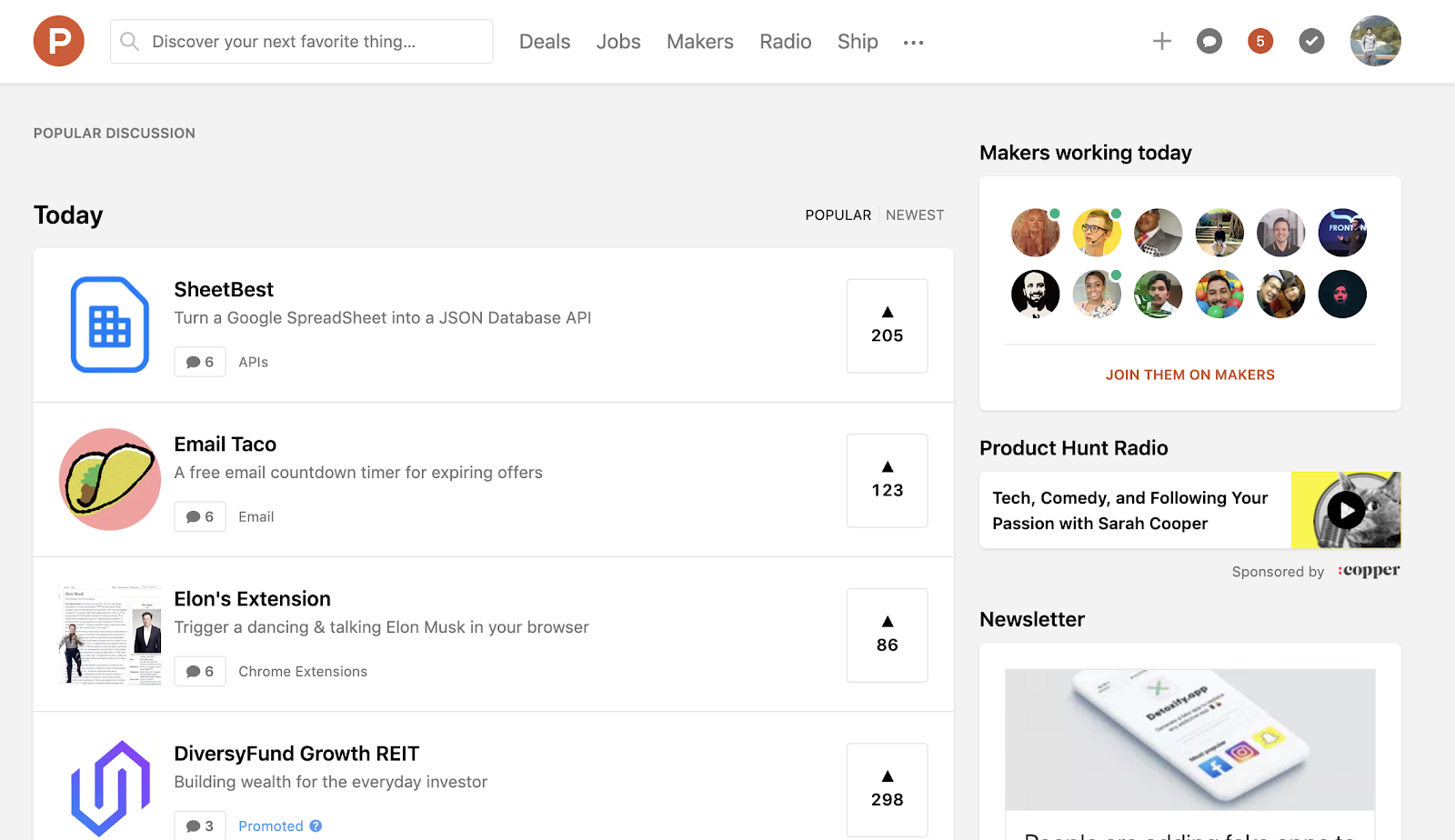This screenshot has width=1455, height=840.
Task: Open the DiversyFund logo
Action: (110, 788)
